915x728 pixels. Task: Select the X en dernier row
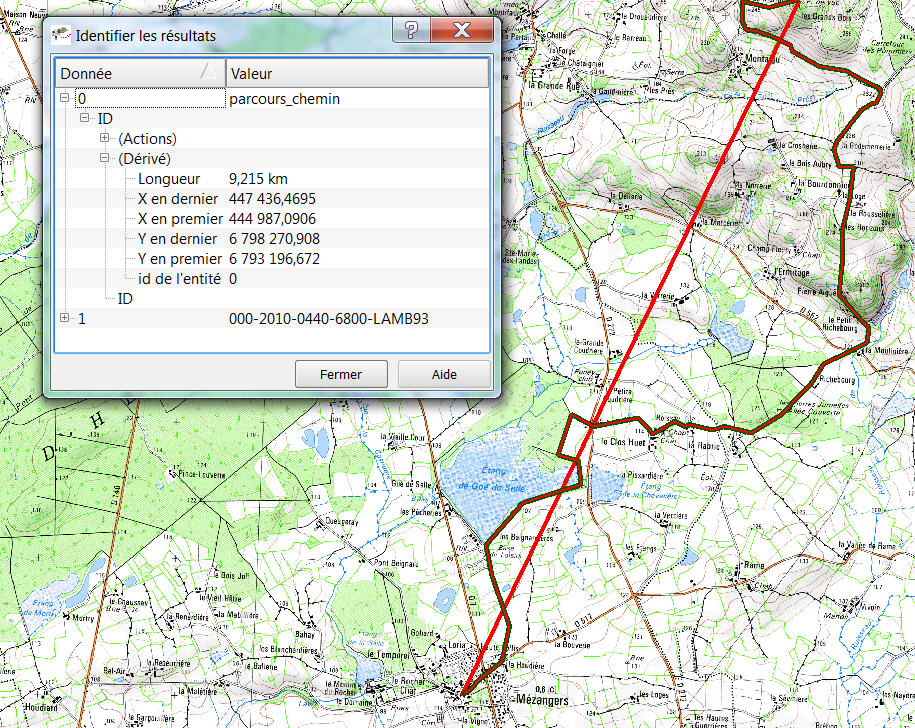coord(176,199)
